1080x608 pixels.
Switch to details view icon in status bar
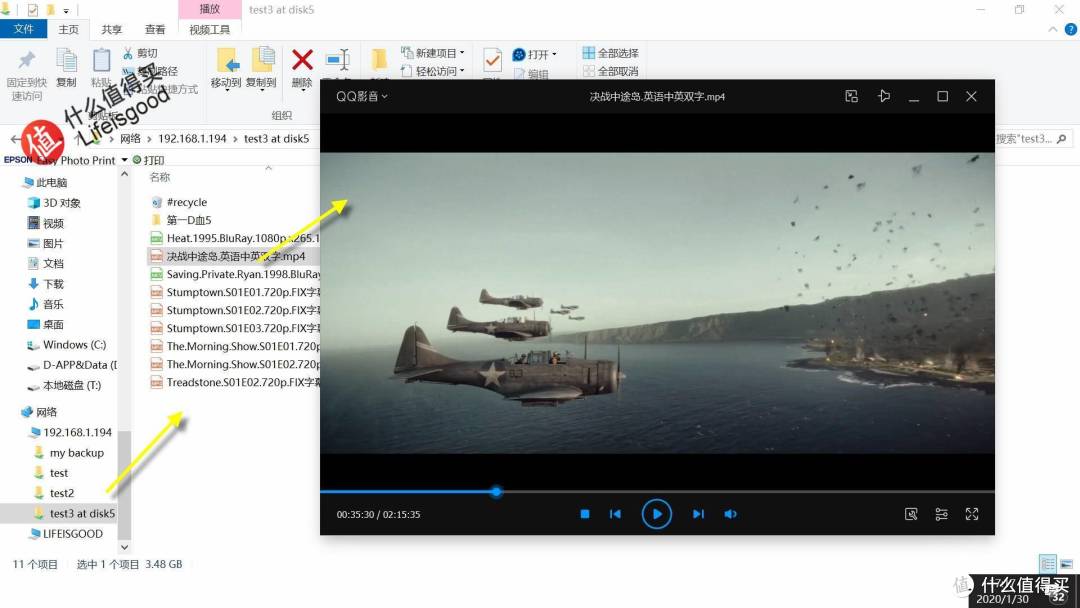[1048, 564]
